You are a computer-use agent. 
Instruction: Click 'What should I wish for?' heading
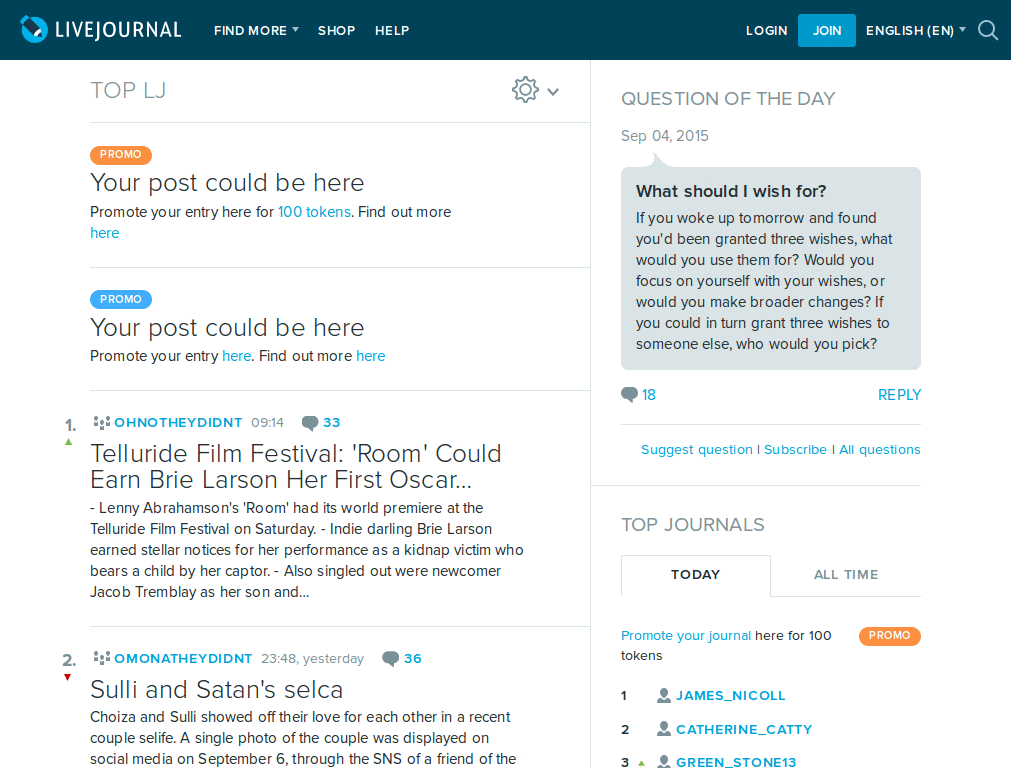[x=731, y=191]
